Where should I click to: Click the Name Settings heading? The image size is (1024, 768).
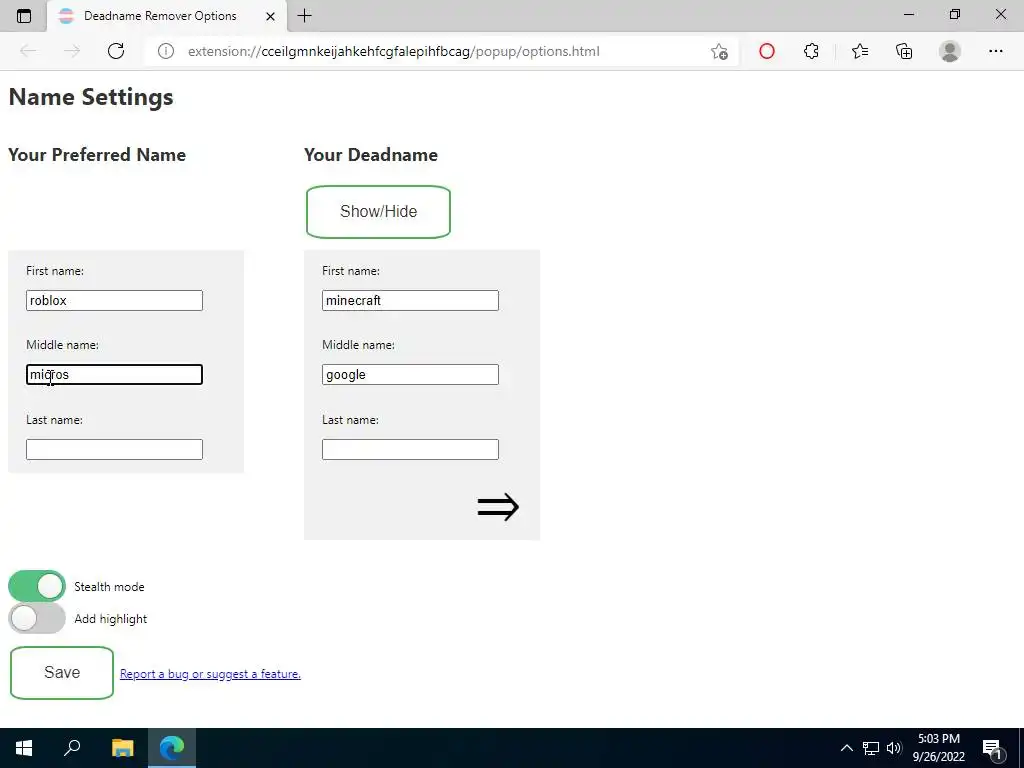[x=91, y=97]
